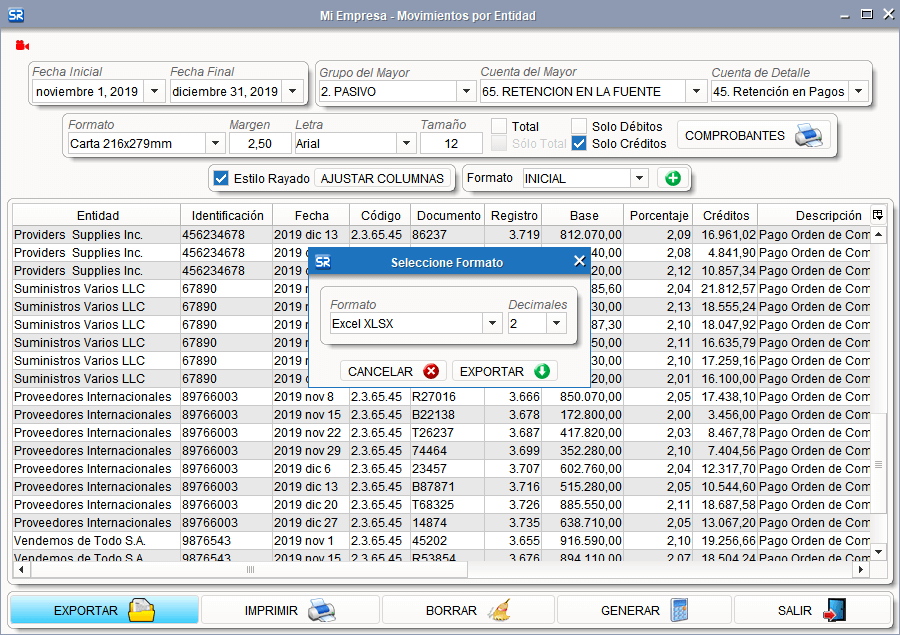Expand the Grupo del Mayor dropdown
This screenshot has width=900, height=635.
(x=466, y=91)
